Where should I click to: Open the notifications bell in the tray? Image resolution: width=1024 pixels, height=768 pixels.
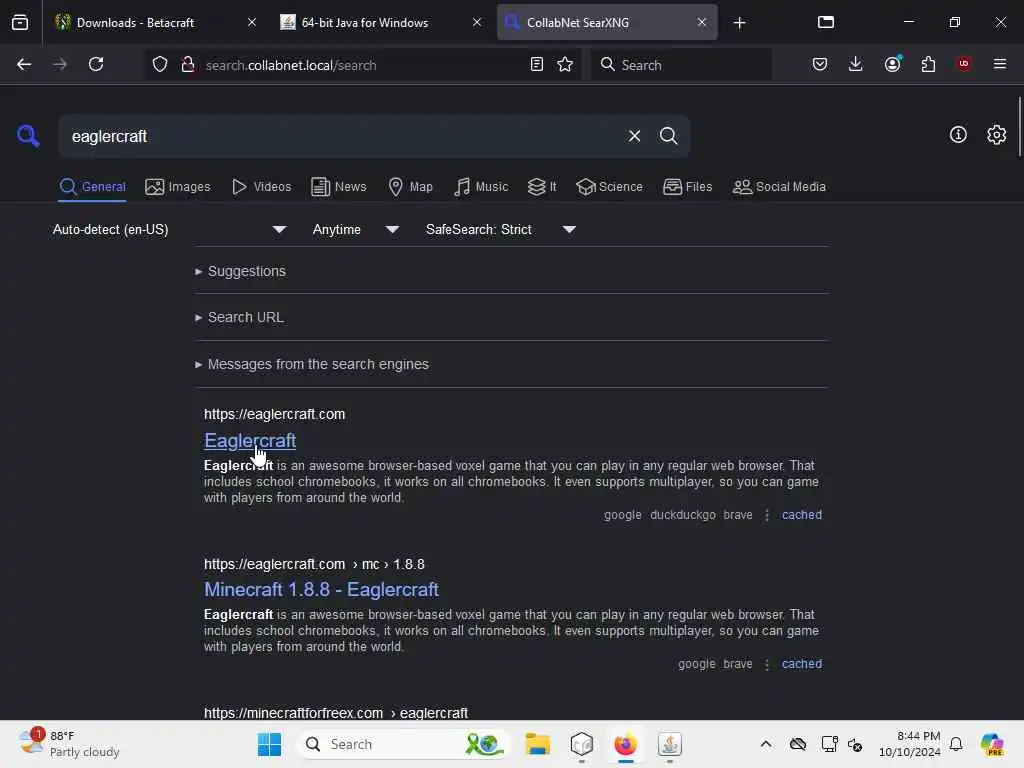[956, 744]
